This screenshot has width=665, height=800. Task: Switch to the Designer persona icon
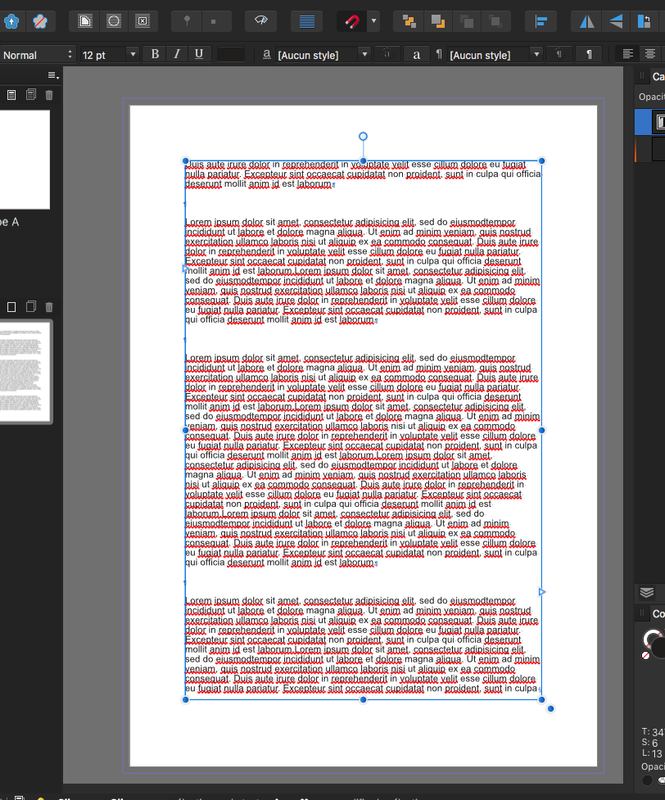(40, 21)
